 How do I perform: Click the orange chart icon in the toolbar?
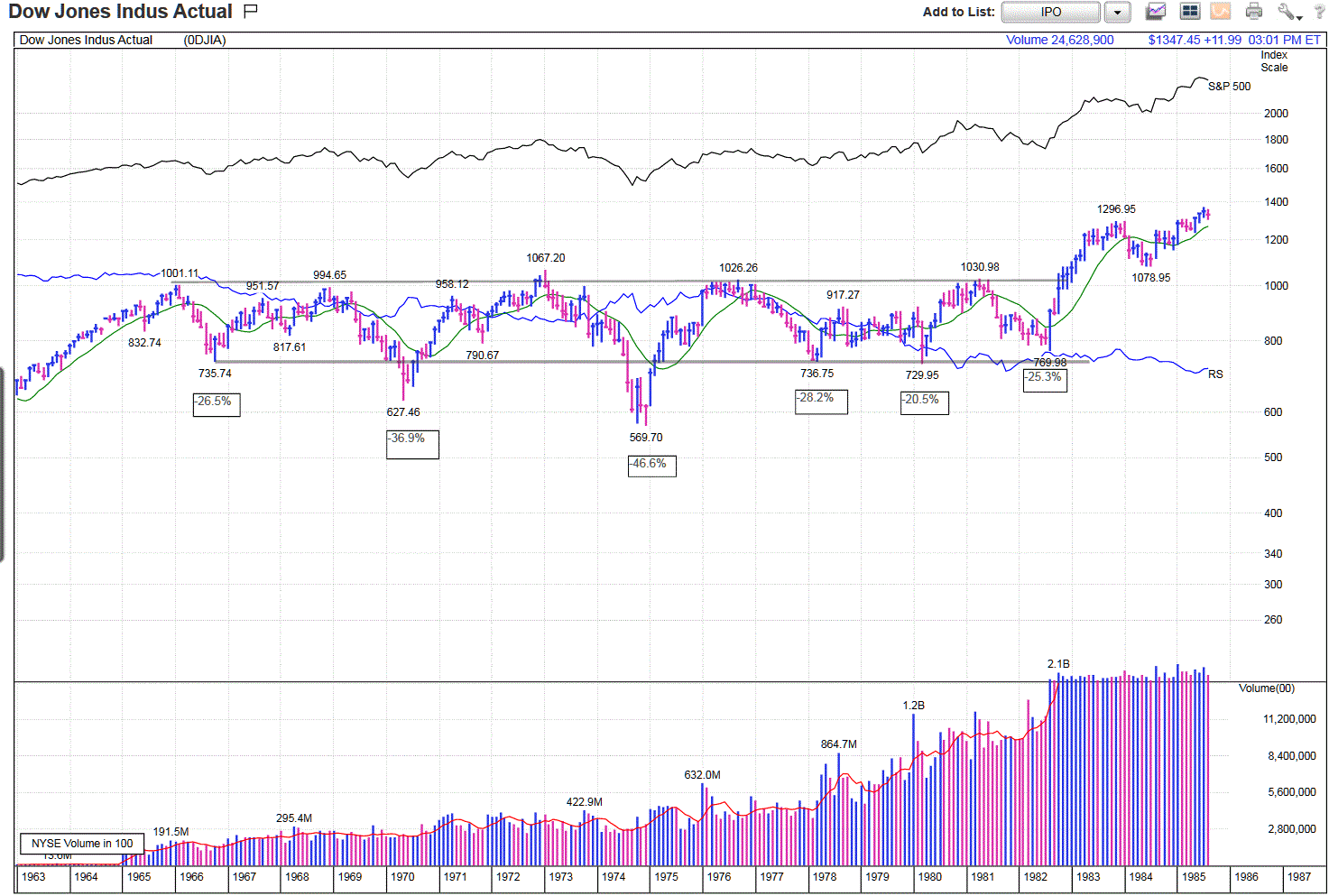[x=1221, y=12]
